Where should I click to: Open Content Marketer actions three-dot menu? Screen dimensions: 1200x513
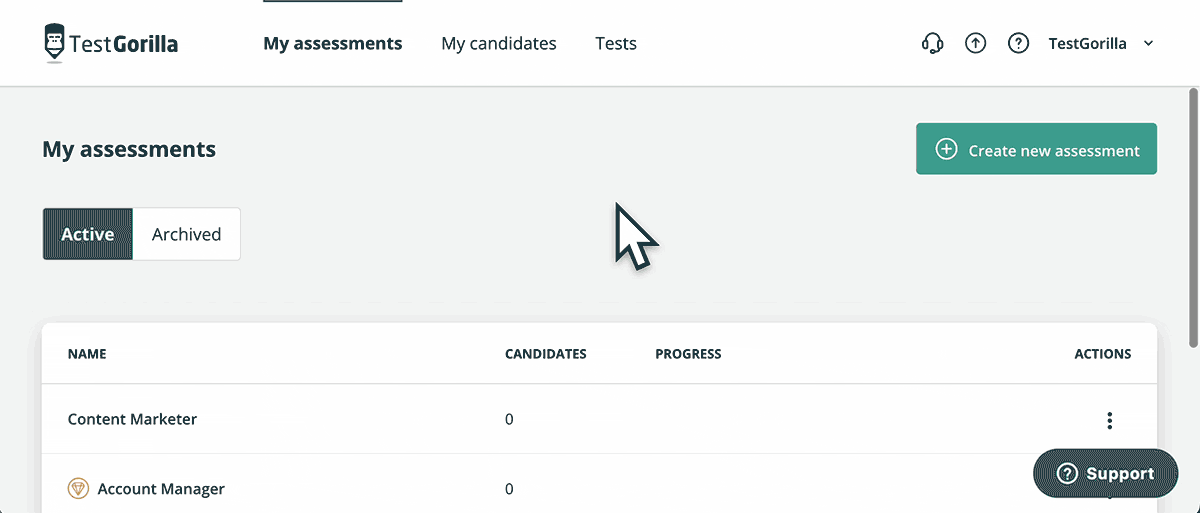(x=1109, y=420)
